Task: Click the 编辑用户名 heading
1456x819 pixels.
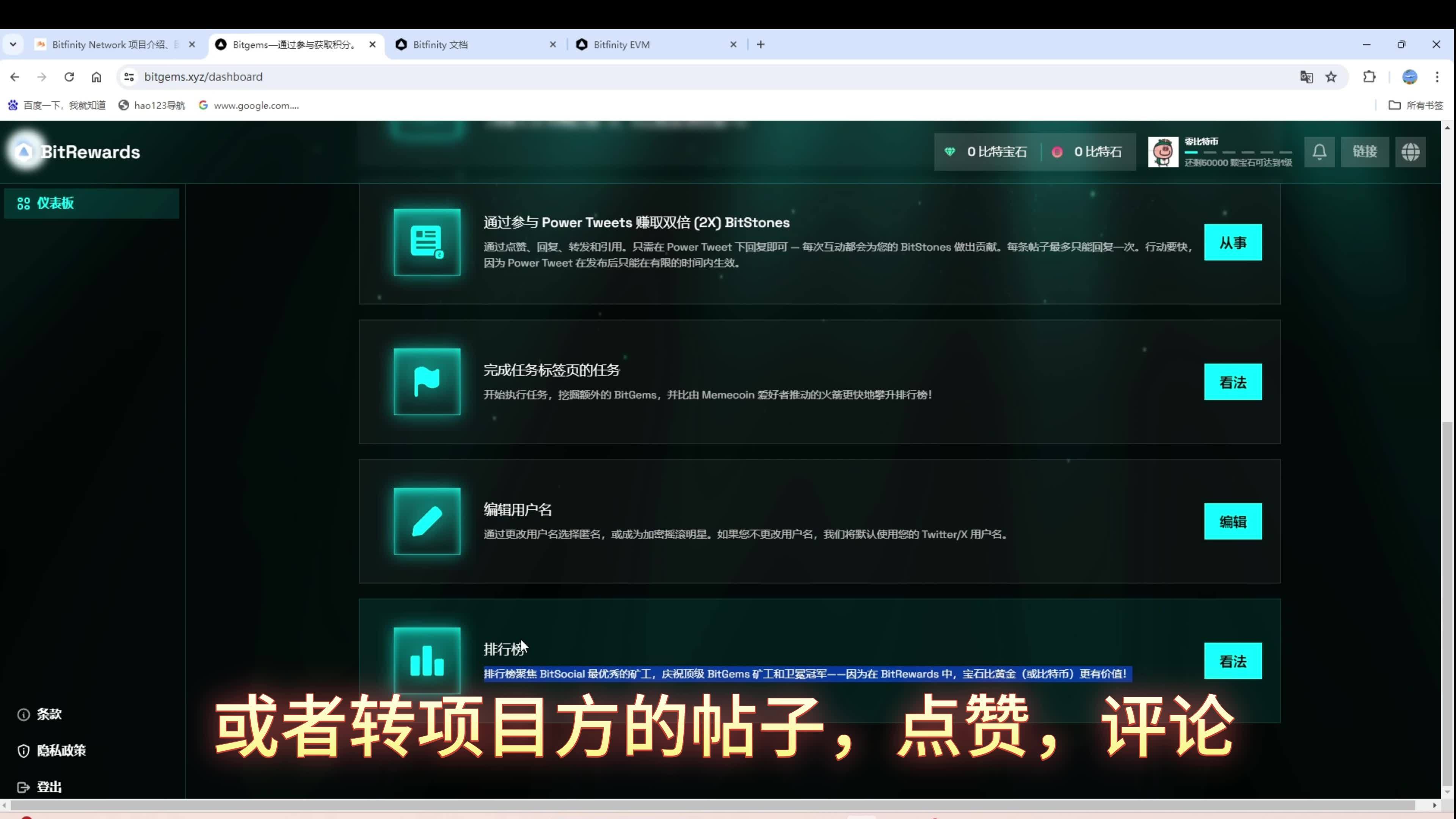Action: click(517, 509)
